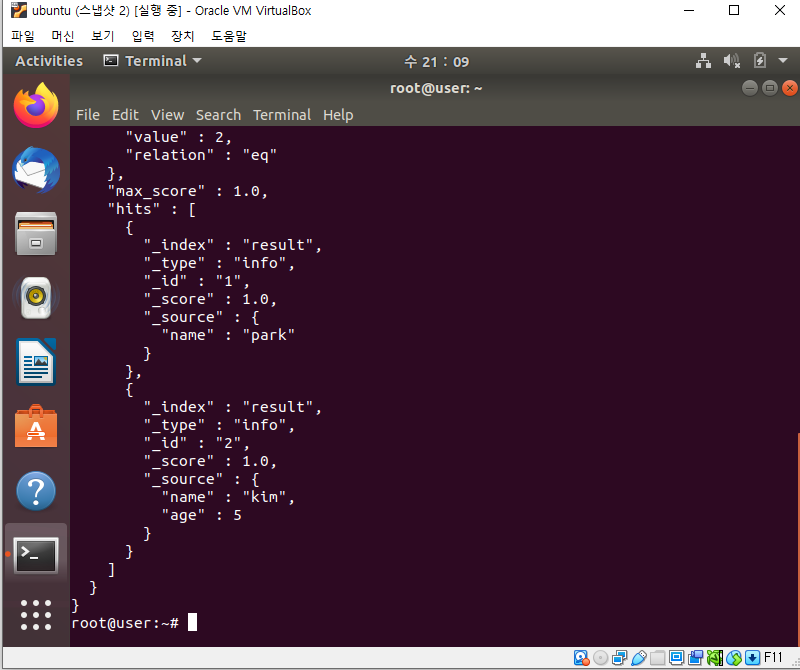The width and height of the screenshot is (800, 670).
Task: Maximize the root@user terminal window
Action: [x=769, y=88]
